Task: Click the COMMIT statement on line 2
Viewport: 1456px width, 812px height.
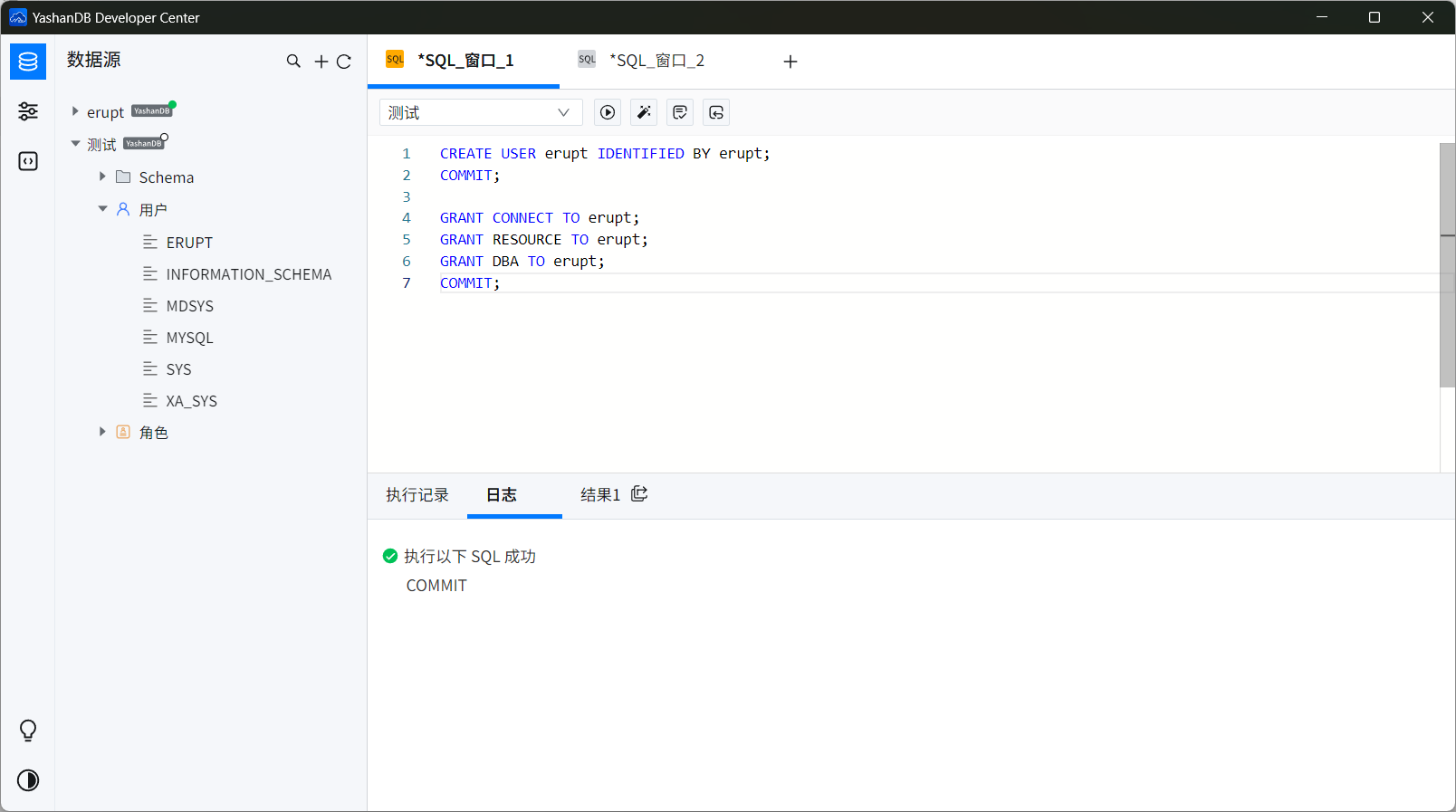Action: click(470, 176)
